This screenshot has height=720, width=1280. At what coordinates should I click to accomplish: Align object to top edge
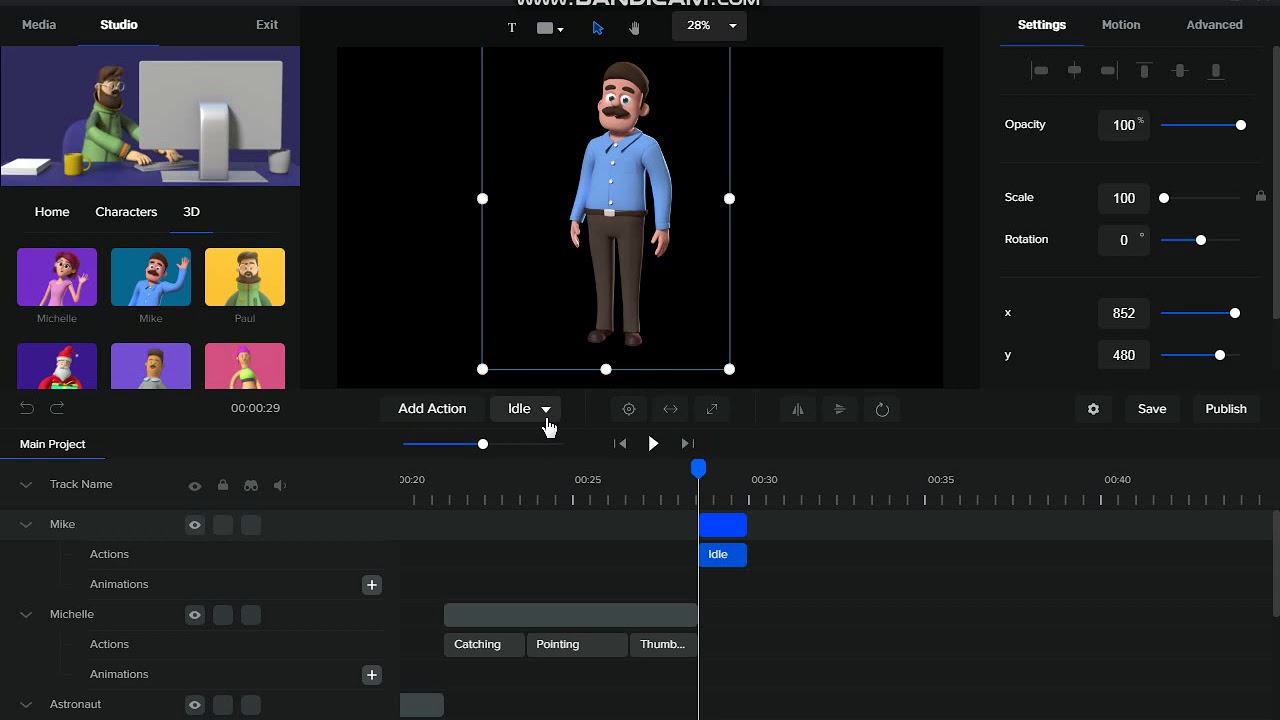pyautogui.click(x=1145, y=71)
